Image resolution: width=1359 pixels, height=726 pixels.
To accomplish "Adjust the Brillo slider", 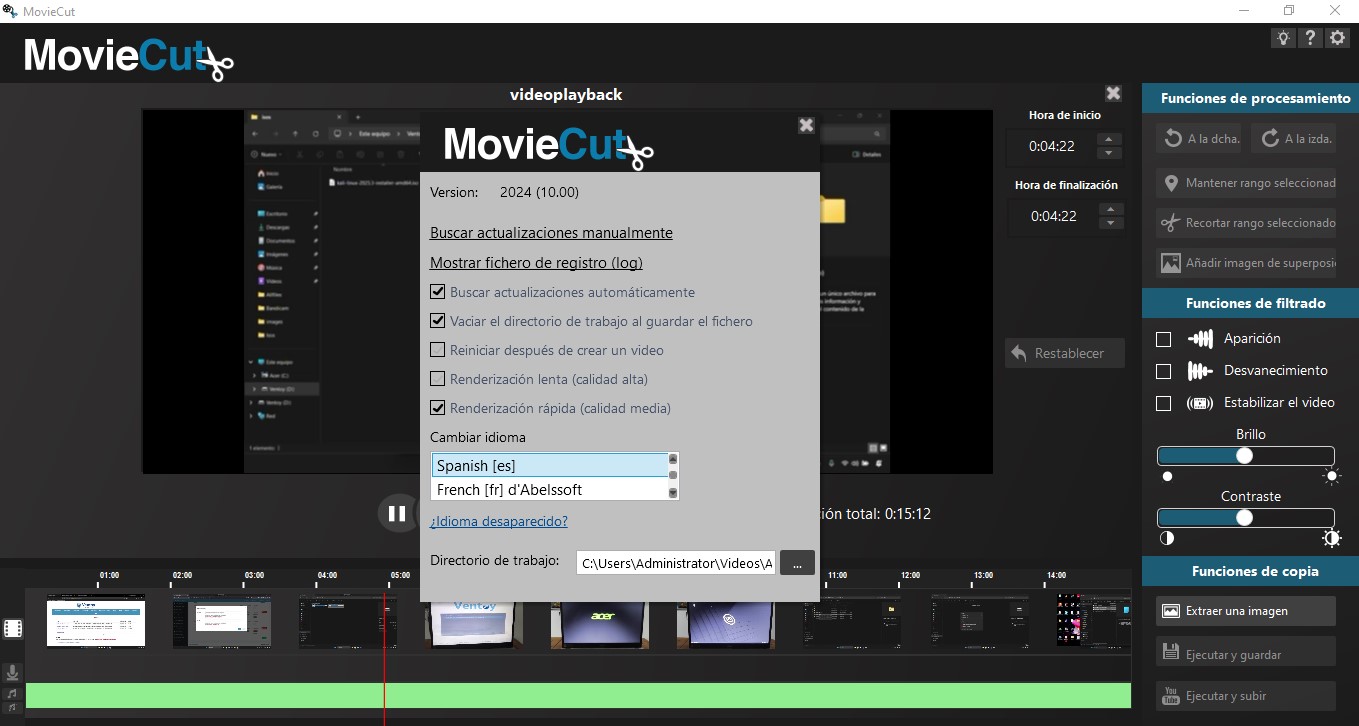I will coord(1246,455).
